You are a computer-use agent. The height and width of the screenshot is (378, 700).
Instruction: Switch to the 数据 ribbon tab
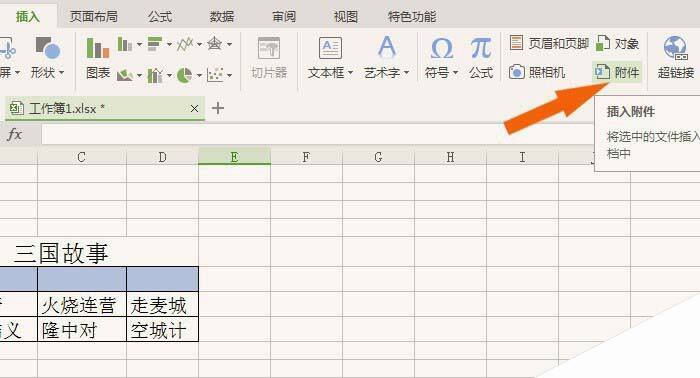(x=222, y=17)
